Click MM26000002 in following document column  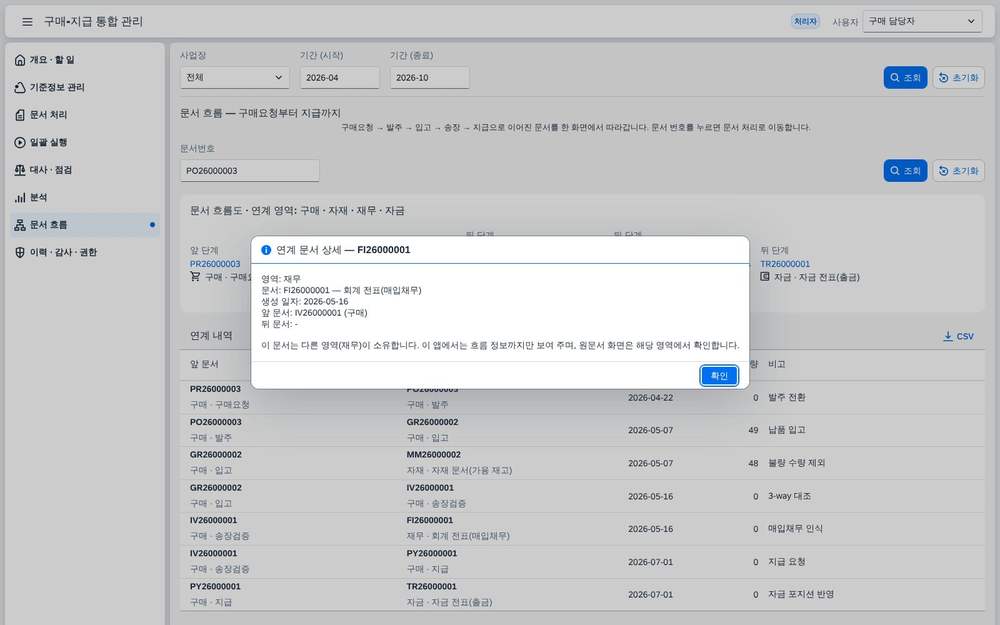[433, 455]
